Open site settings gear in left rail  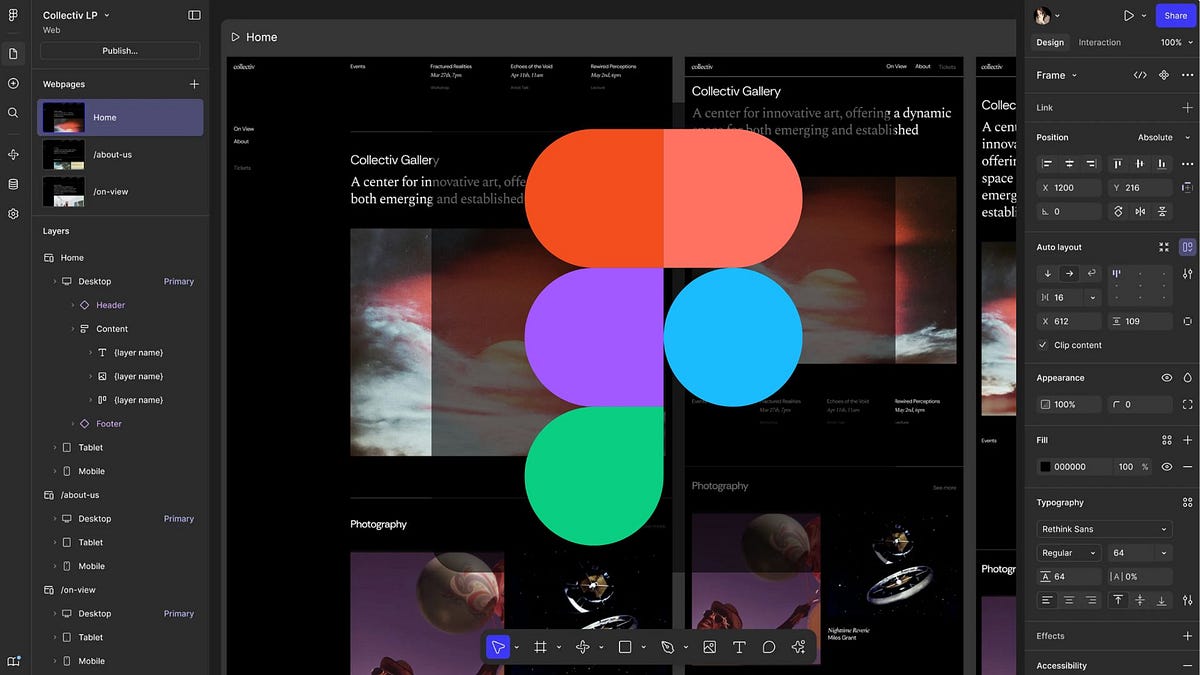point(13,214)
